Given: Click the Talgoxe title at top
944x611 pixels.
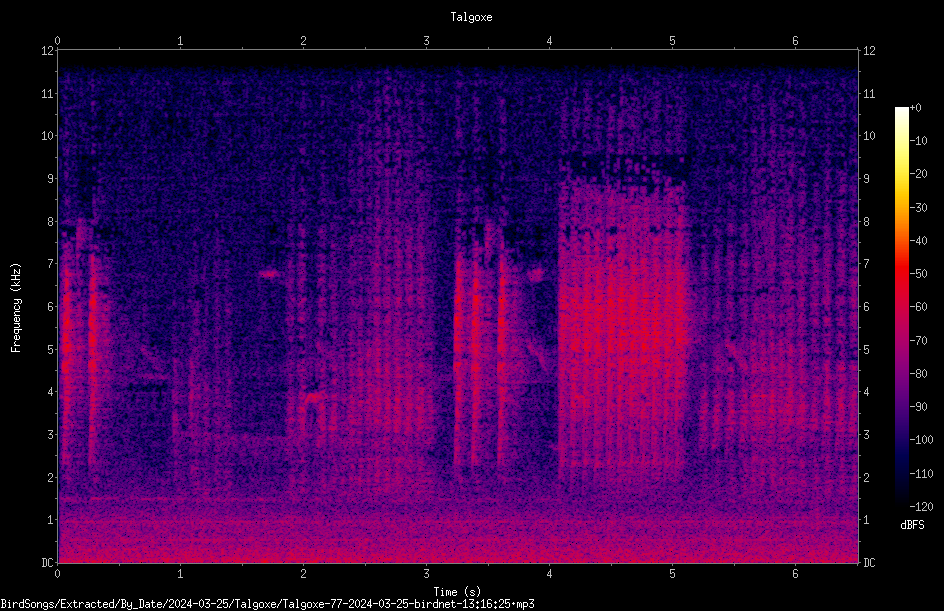Looking at the screenshot, I should (x=471, y=17).
